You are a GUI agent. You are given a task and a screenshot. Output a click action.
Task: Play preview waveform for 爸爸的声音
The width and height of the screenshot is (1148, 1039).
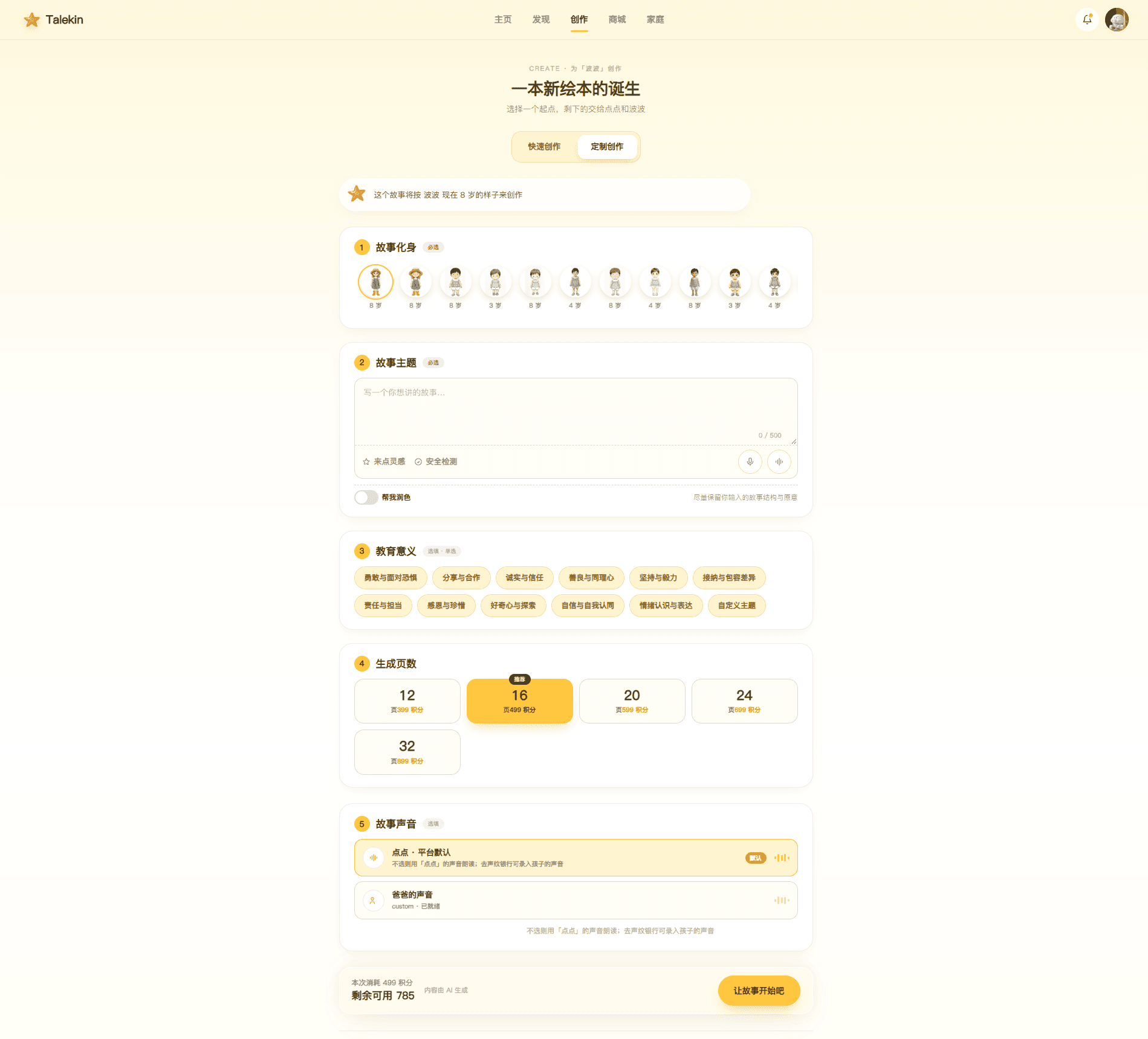coord(782,900)
